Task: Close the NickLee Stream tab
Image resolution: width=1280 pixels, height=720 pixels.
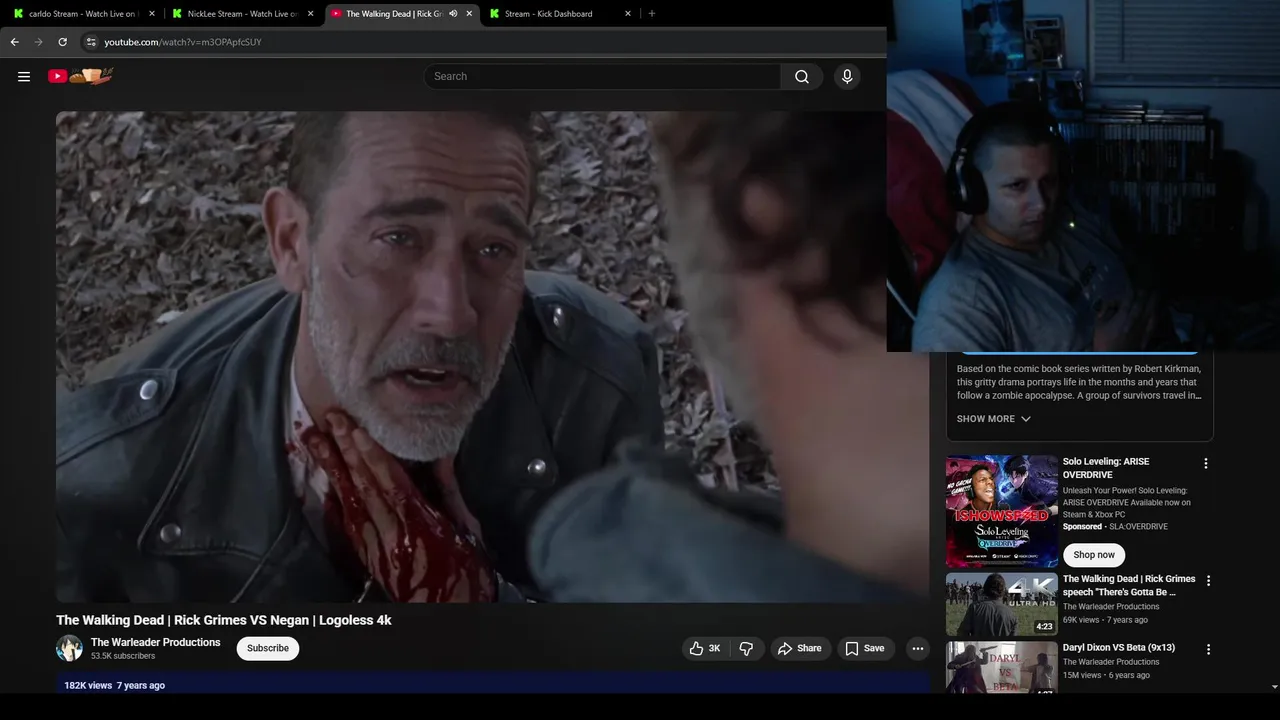Action: click(x=311, y=14)
